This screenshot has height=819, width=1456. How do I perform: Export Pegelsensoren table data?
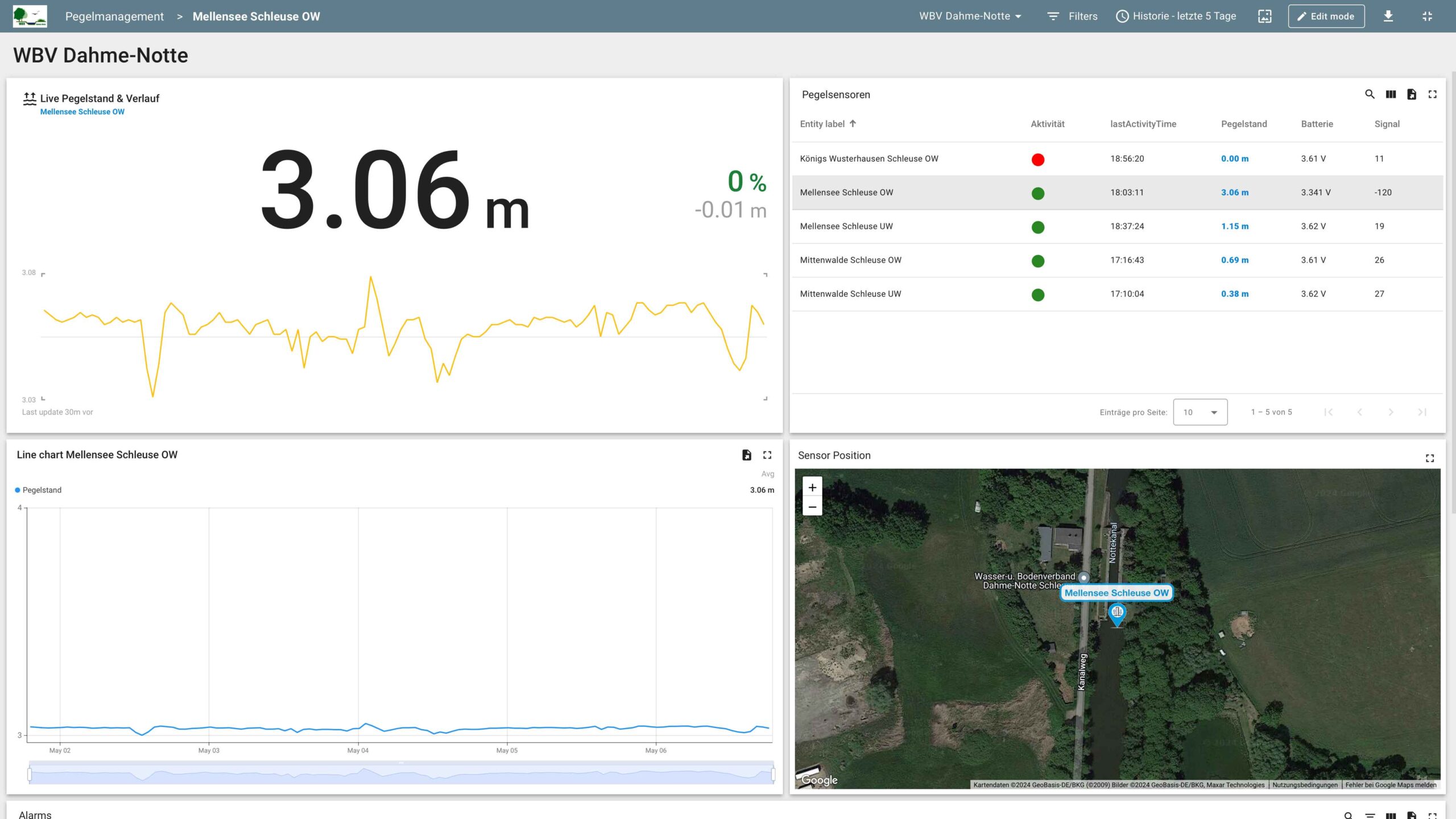(1412, 94)
